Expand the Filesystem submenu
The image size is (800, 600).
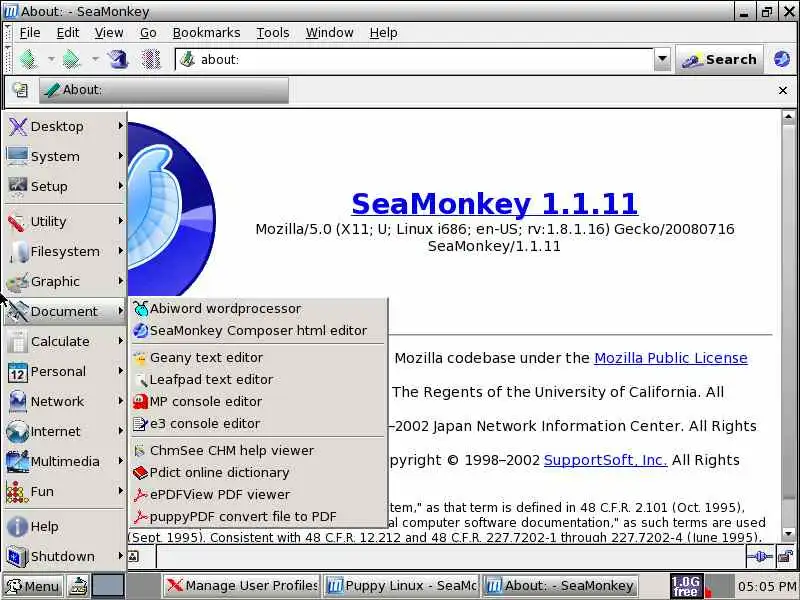click(65, 252)
